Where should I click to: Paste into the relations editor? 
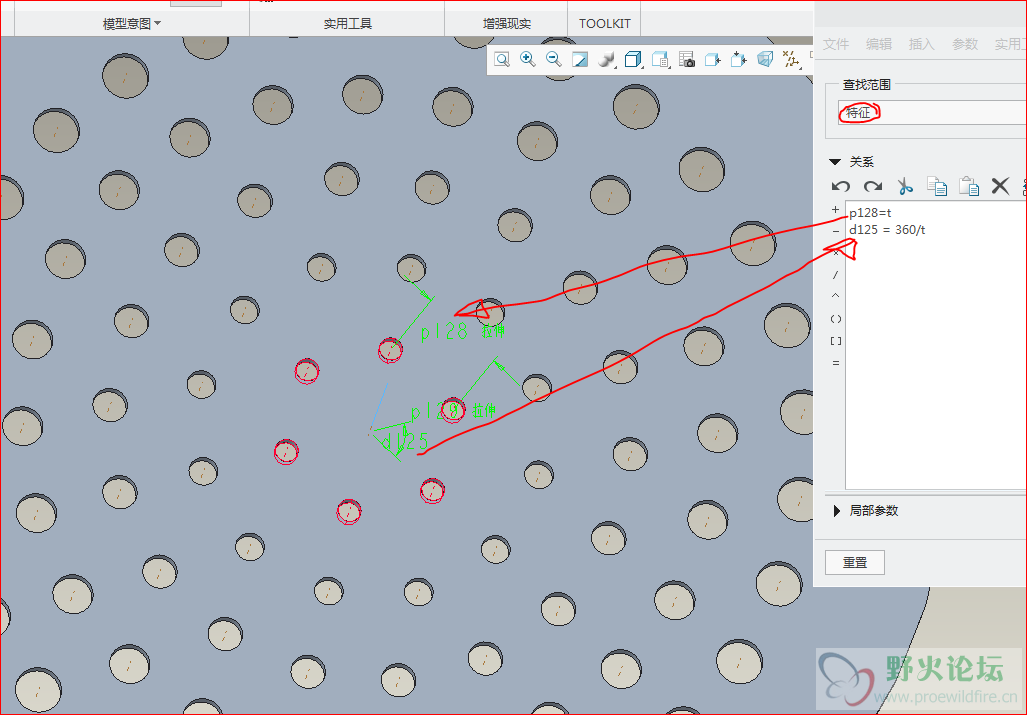click(x=969, y=187)
